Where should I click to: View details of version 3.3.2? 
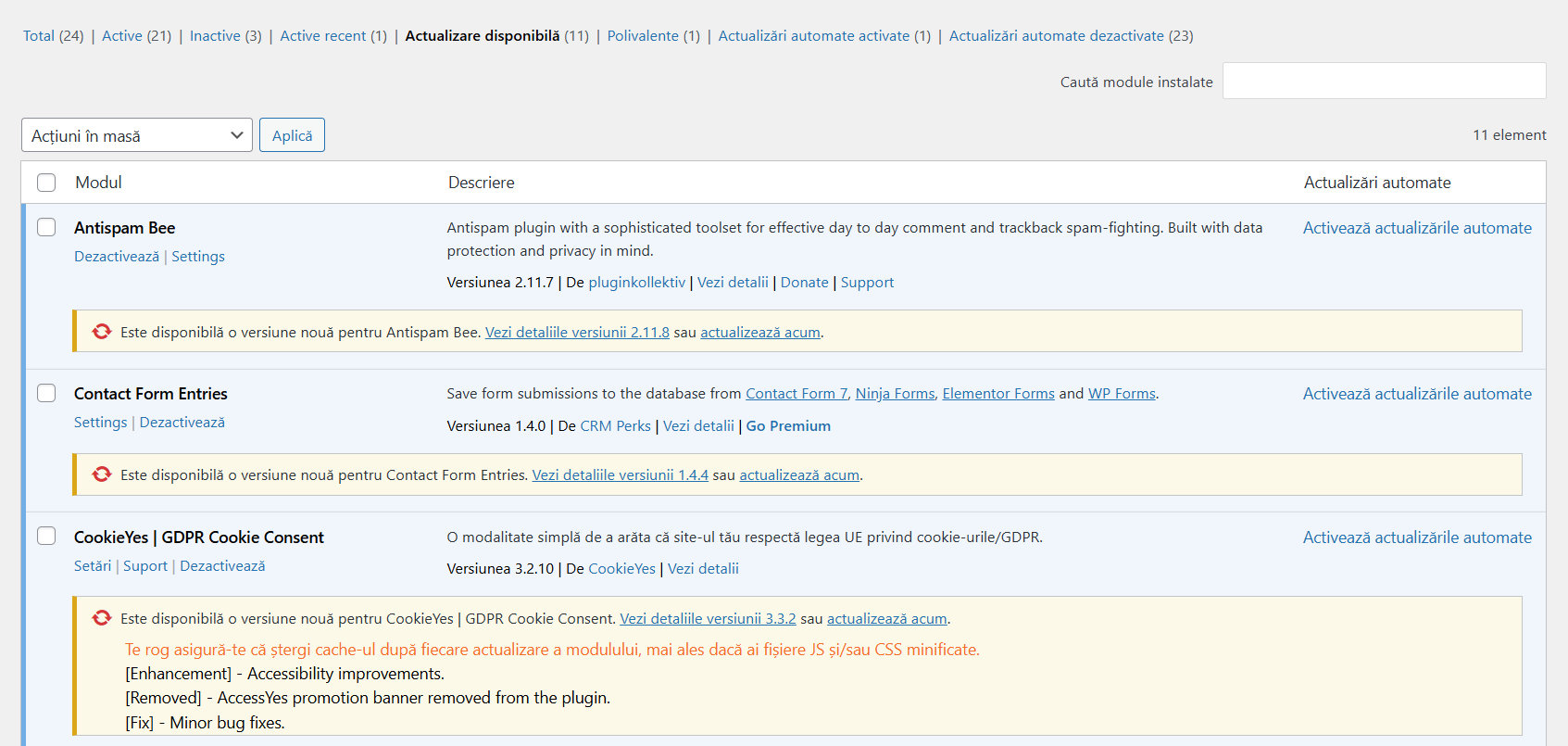[708, 619]
